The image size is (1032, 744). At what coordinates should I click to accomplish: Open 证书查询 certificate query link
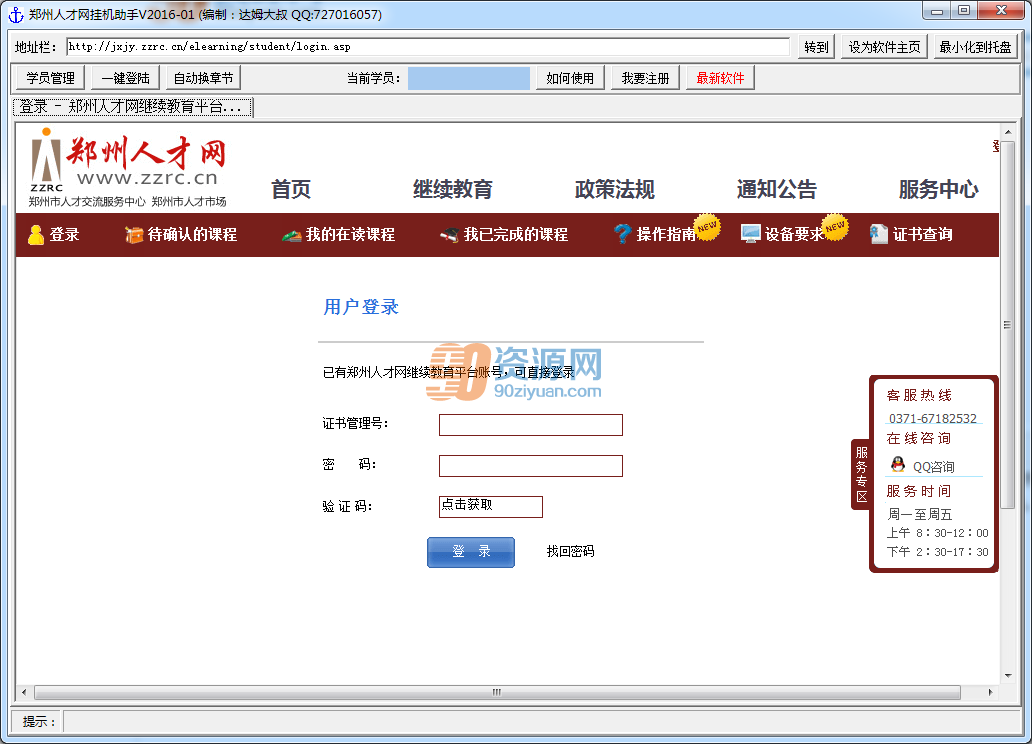click(x=923, y=234)
